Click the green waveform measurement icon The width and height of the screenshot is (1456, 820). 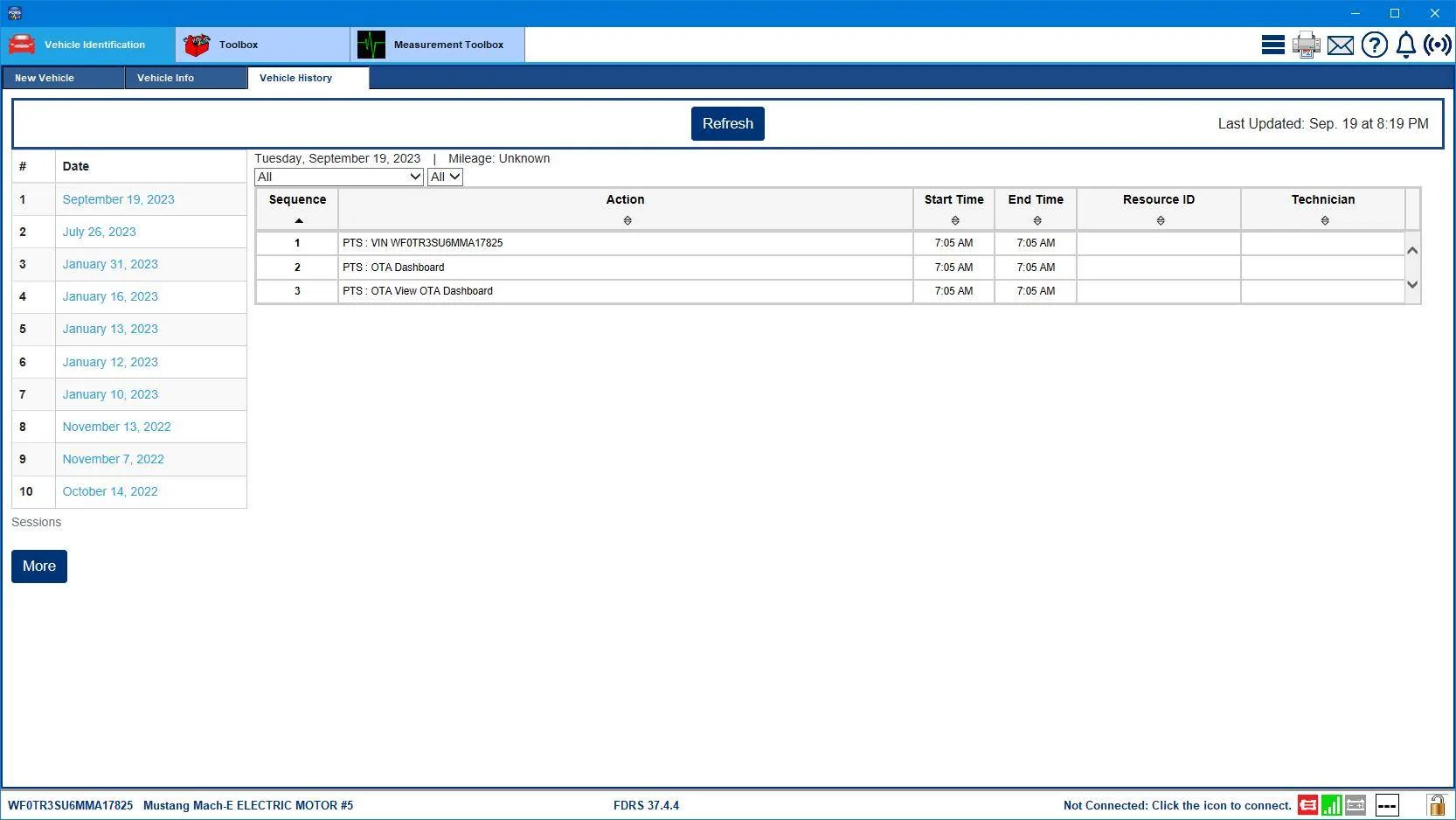[x=371, y=45]
